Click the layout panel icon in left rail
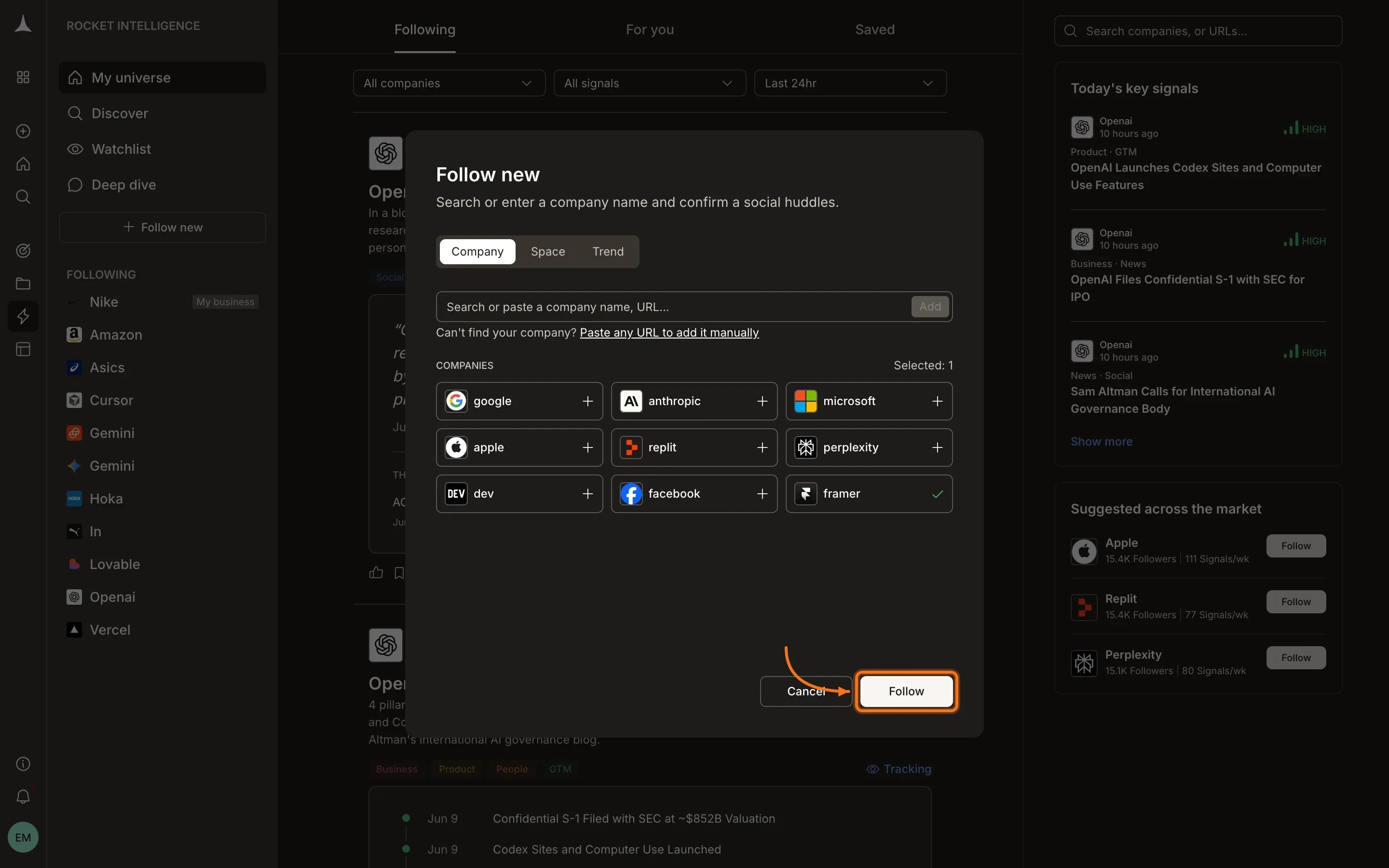Screen dimensions: 1389x868 tap(23, 349)
